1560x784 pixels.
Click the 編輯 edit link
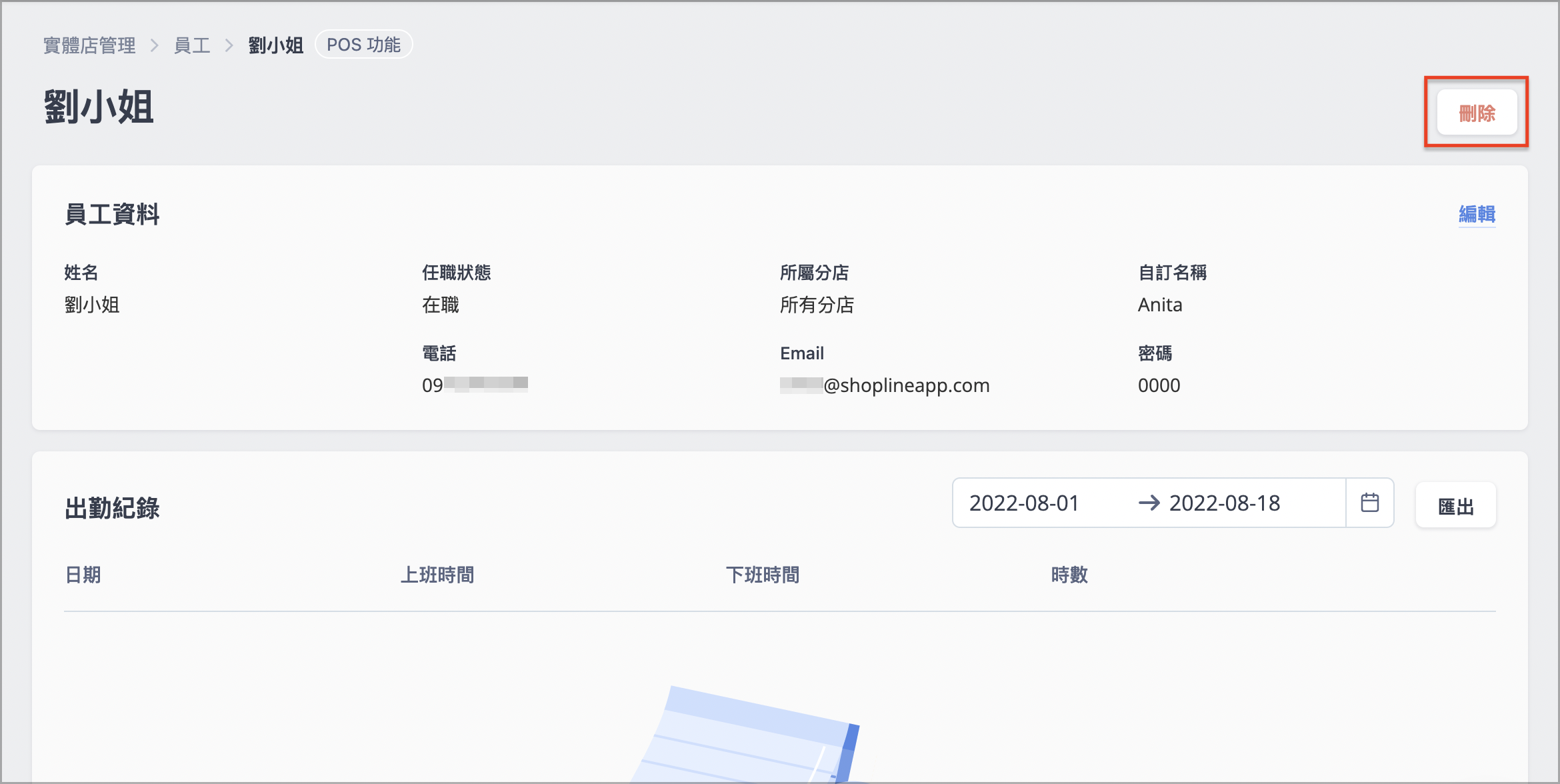1476,214
